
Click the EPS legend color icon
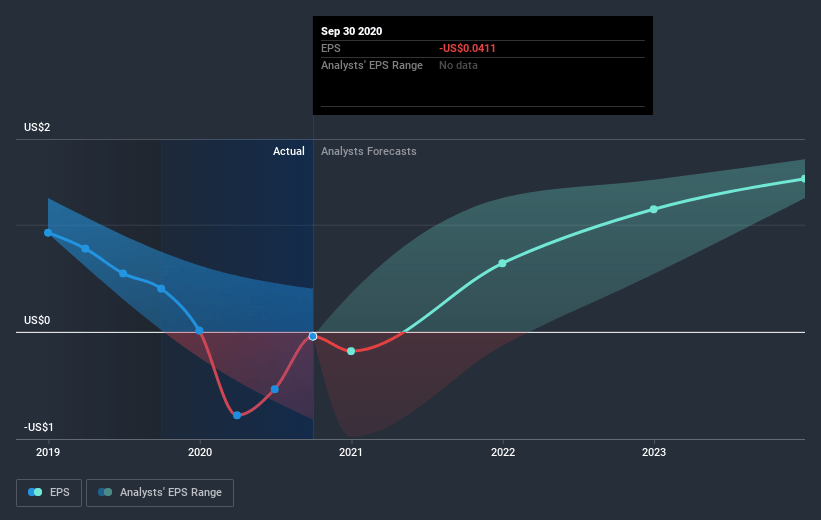pyautogui.click(x=35, y=492)
